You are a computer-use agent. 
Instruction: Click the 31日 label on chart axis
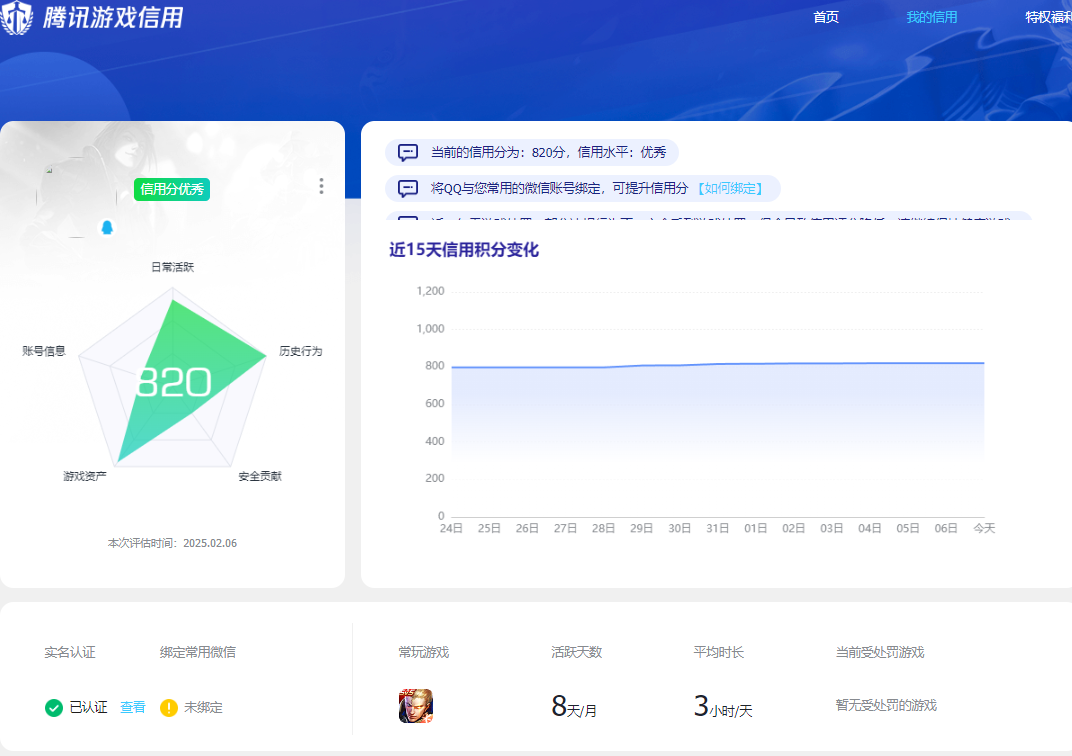(x=717, y=528)
